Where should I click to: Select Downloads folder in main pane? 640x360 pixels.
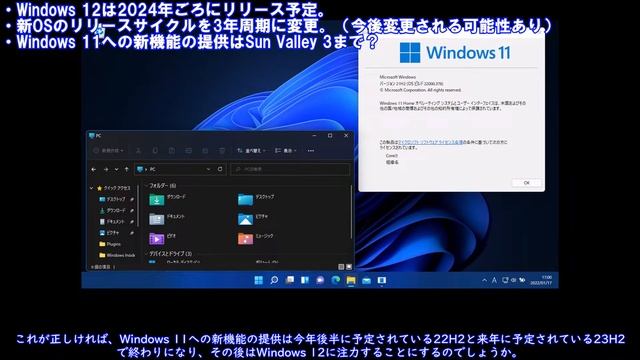[168, 199]
